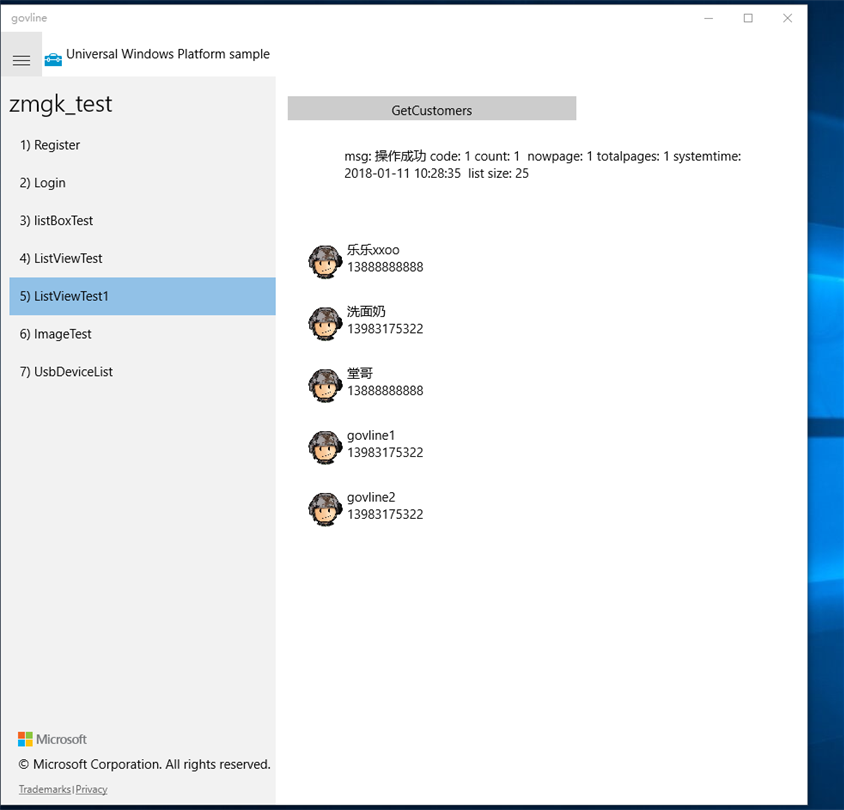Click the blue toolbox app logo
The image size is (844, 810).
coord(53,59)
